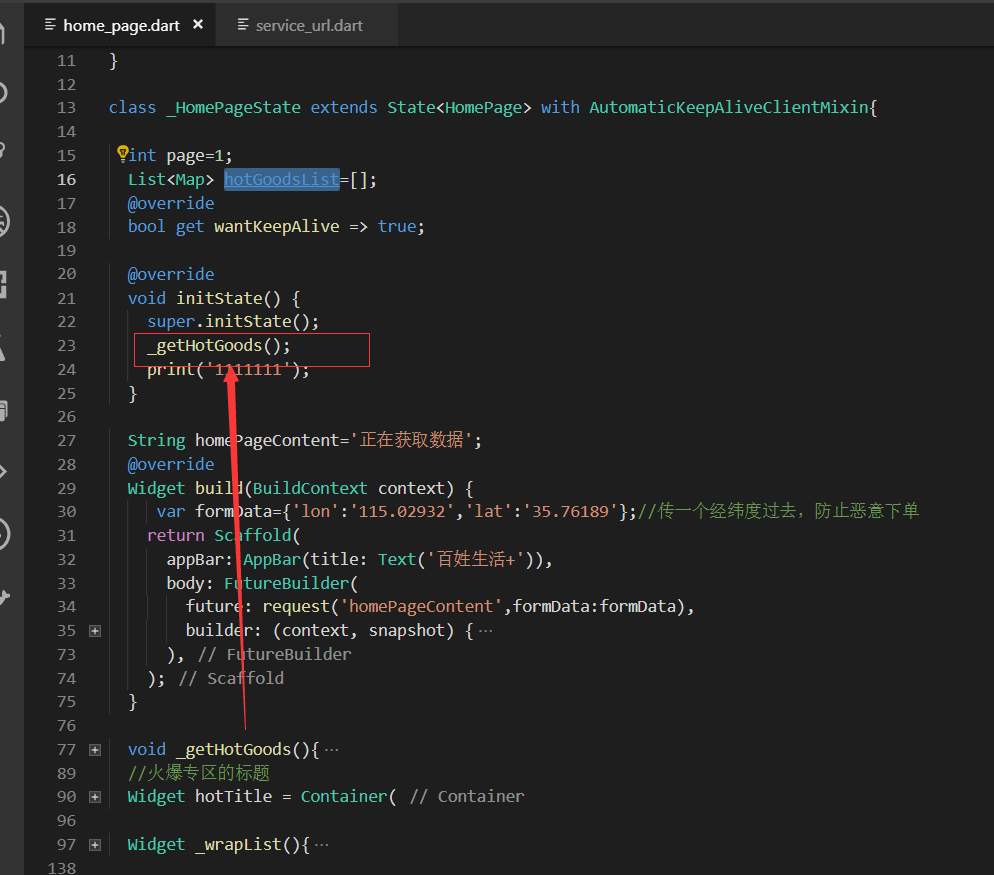
Task: Click the highlighted hotGoodsList variable
Action: (x=281, y=179)
